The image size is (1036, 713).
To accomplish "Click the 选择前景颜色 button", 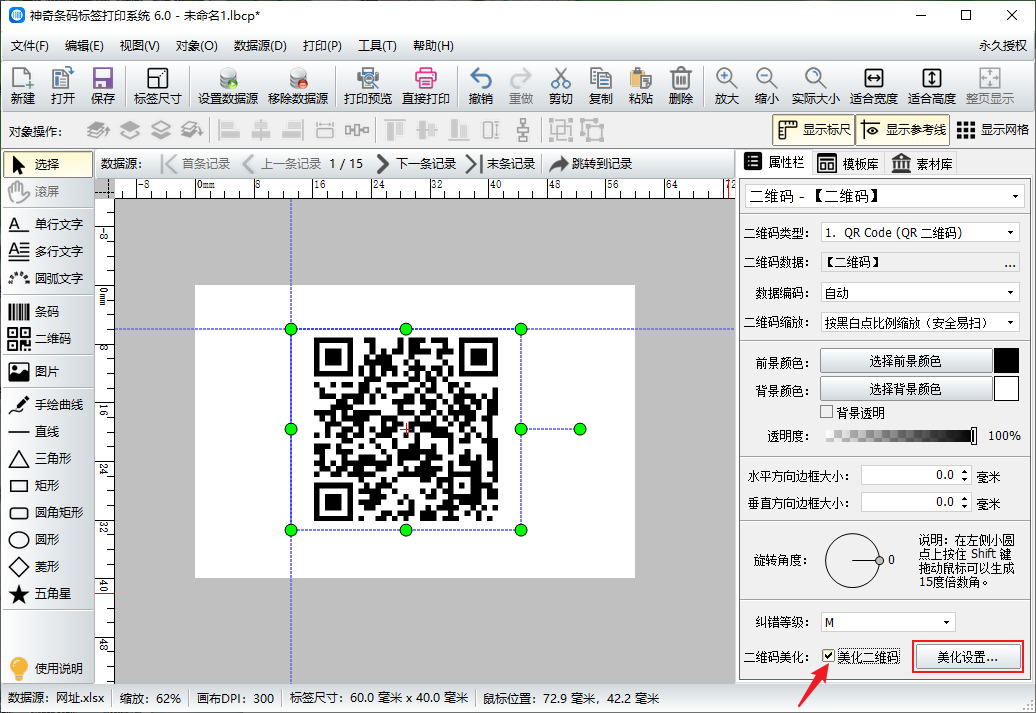I will tap(906, 361).
